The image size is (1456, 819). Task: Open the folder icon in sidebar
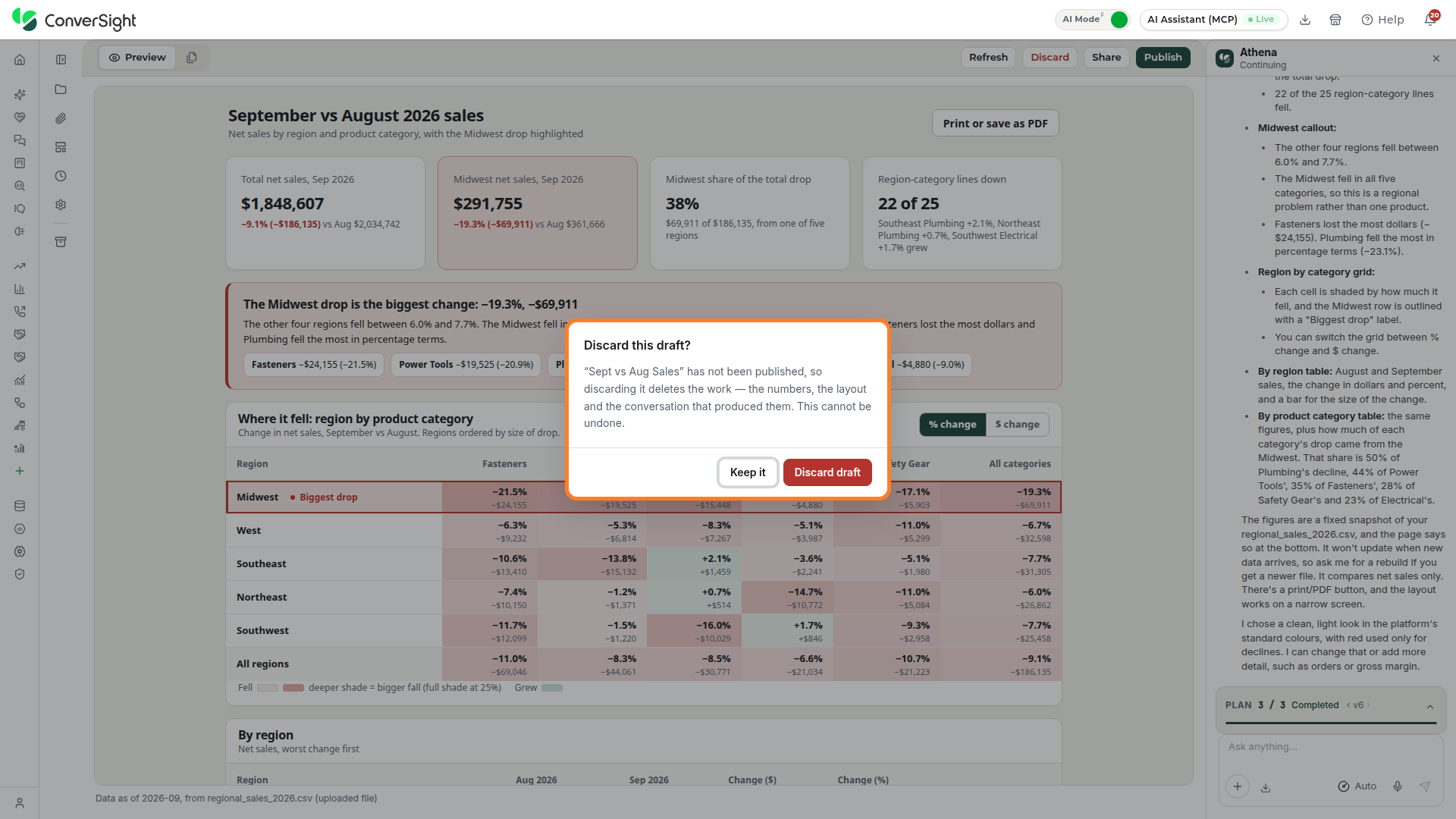pos(61,89)
